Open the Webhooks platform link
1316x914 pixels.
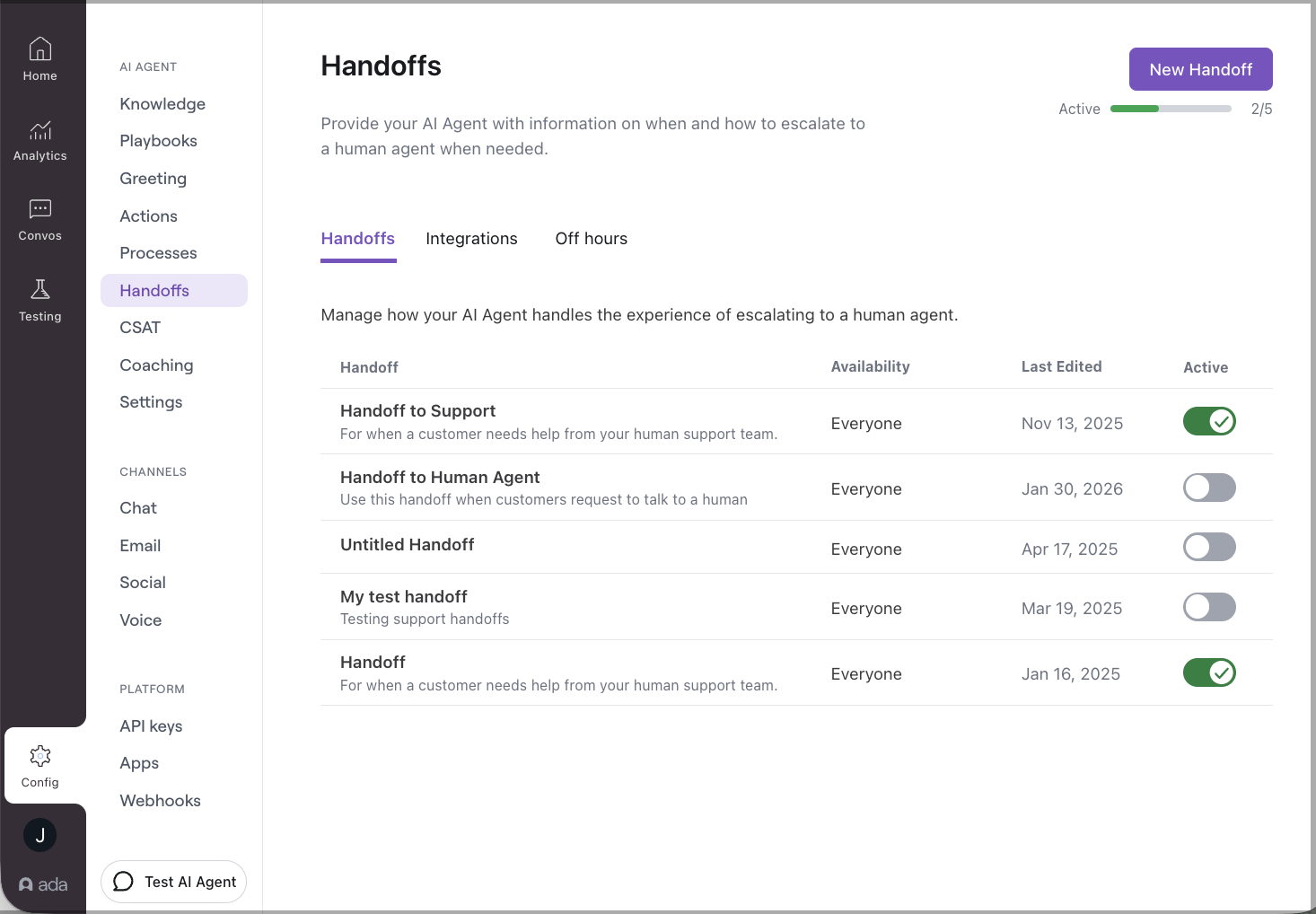160,801
